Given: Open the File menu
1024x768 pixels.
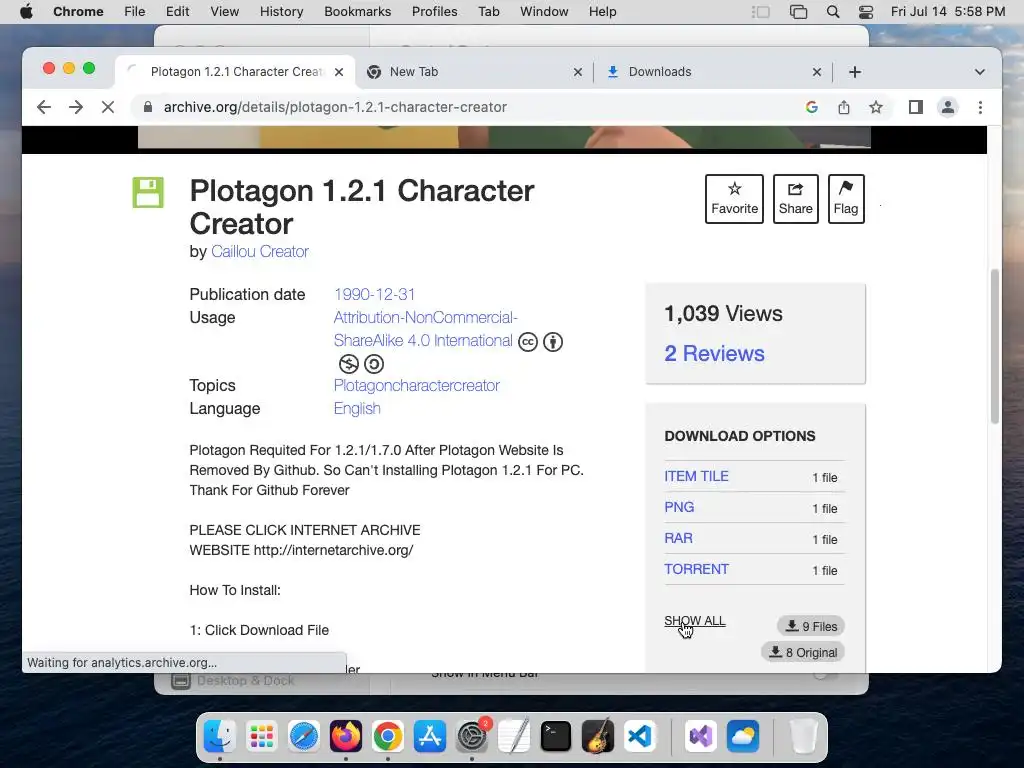Looking at the screenshot, I should (135, 12).
